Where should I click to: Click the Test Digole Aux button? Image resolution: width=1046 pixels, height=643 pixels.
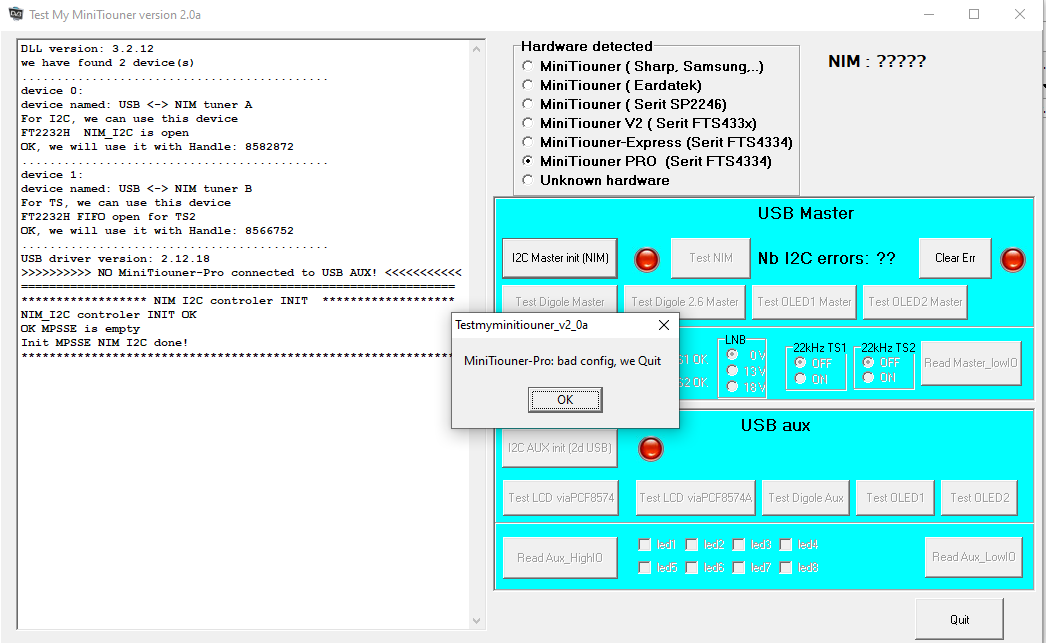point(805,498)
